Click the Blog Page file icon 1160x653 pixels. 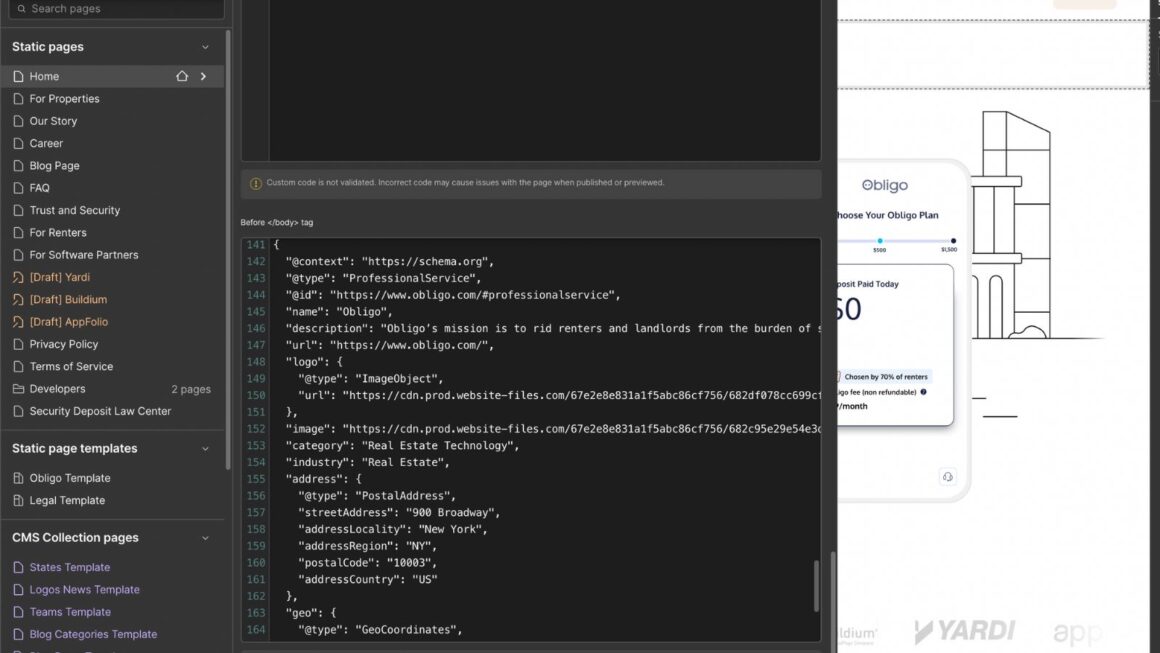18,166
